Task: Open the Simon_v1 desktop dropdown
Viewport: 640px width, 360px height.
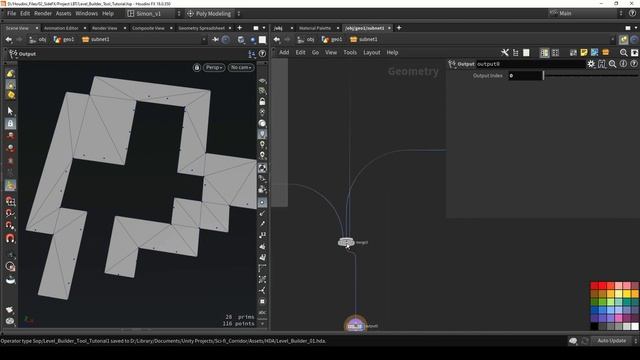Action: [153, 13]
